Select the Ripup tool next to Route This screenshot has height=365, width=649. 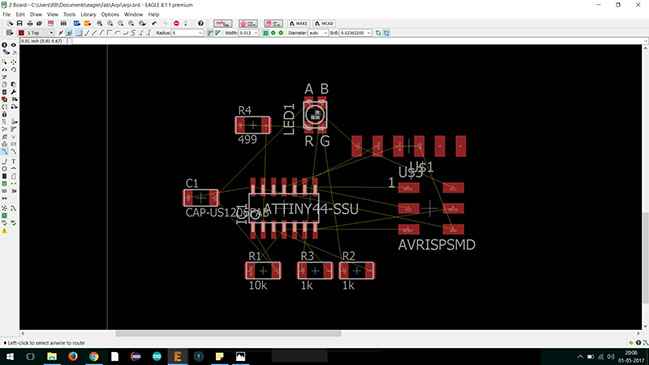point(14,151)
